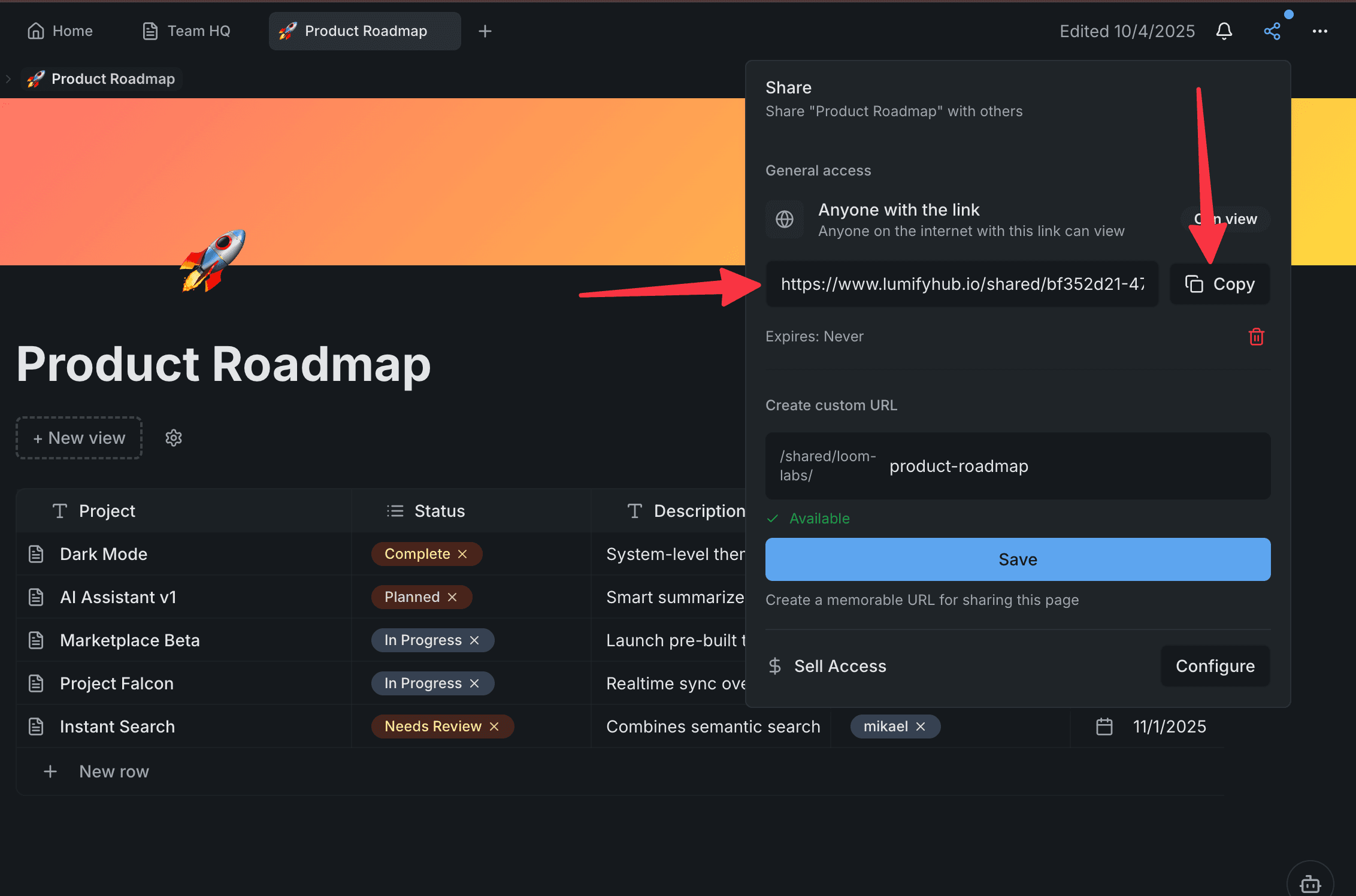The width and height of the screenshot is (1356, 896).
Task: Click the trash icon next to Expires: Never
Action: 1257,337
